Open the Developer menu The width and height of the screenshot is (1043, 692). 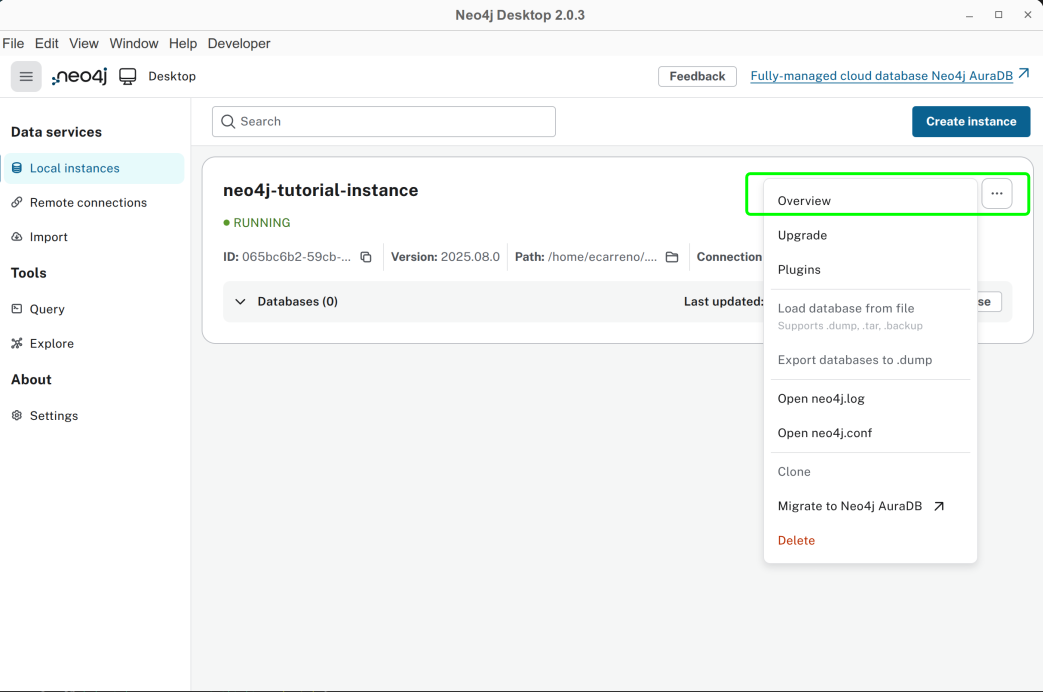(x=239, y=43)
